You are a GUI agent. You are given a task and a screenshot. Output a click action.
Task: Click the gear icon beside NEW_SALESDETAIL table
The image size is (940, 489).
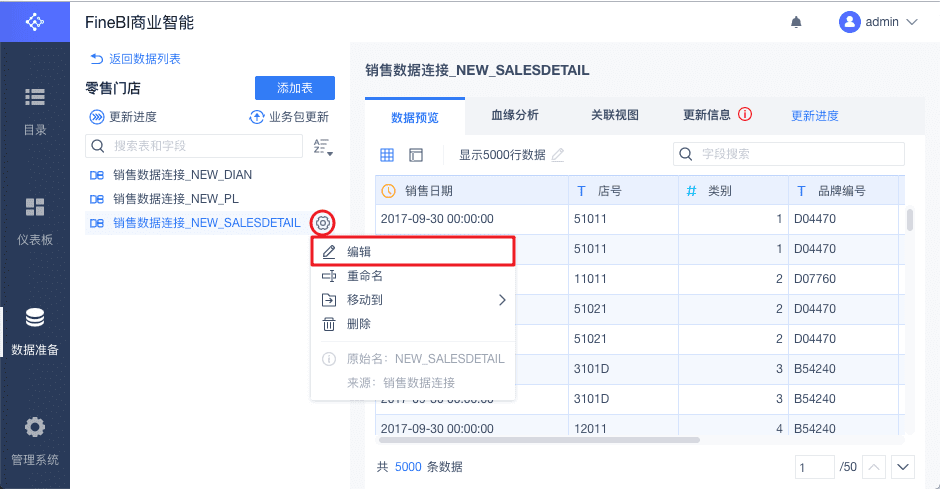point(323,223)
